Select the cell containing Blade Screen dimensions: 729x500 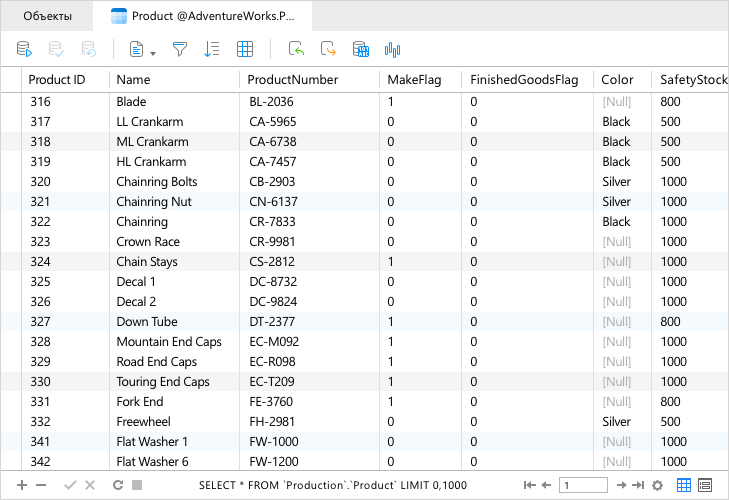point(174,101)
